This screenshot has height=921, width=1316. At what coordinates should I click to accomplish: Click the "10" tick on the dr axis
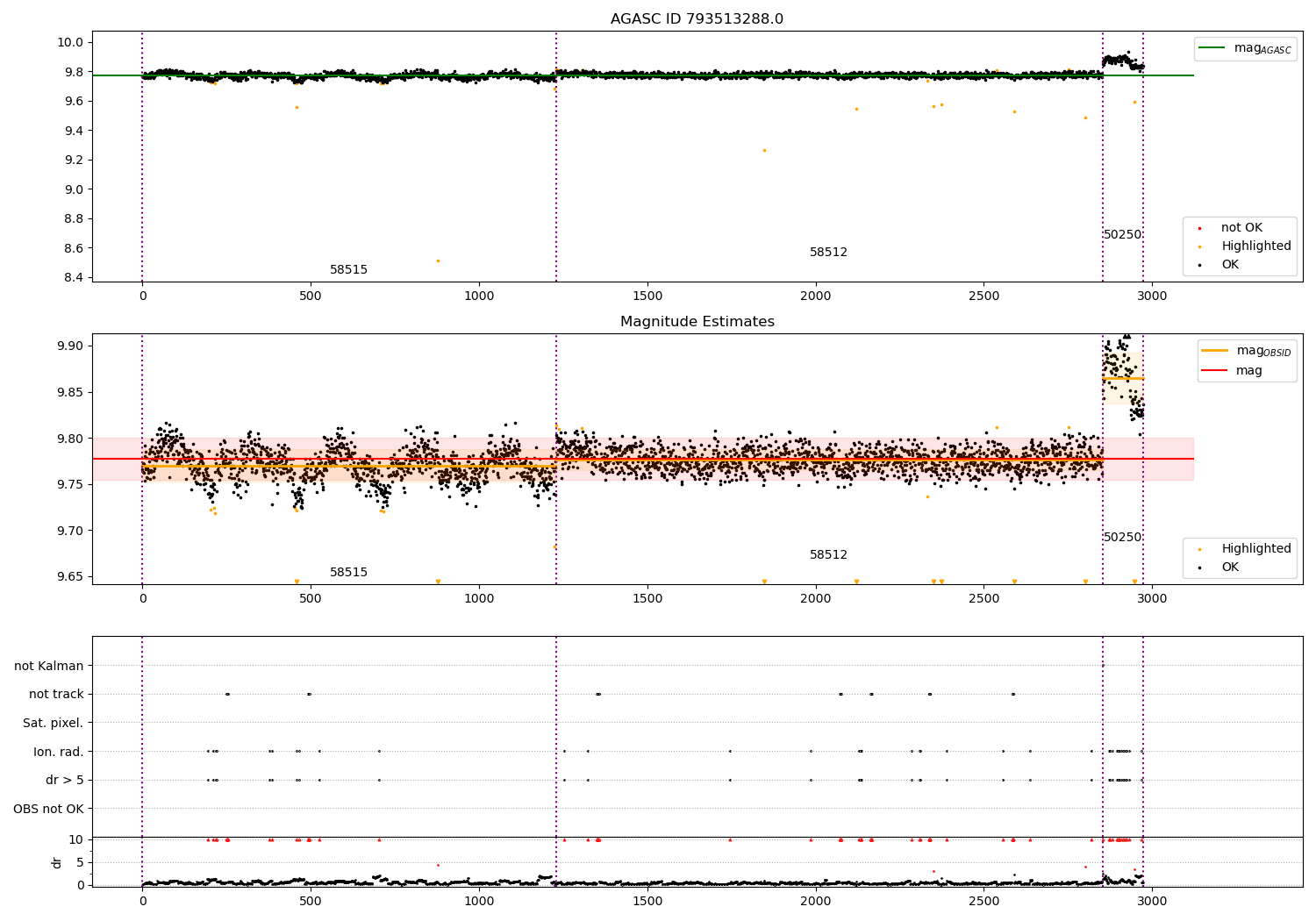tap(76, 839)
